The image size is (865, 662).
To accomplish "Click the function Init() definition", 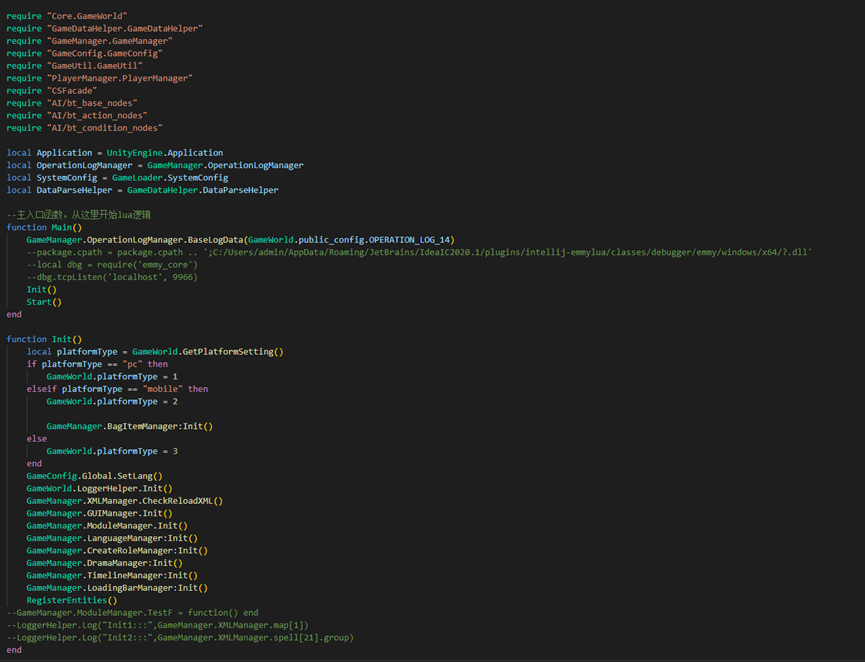I will click(44, 339).
